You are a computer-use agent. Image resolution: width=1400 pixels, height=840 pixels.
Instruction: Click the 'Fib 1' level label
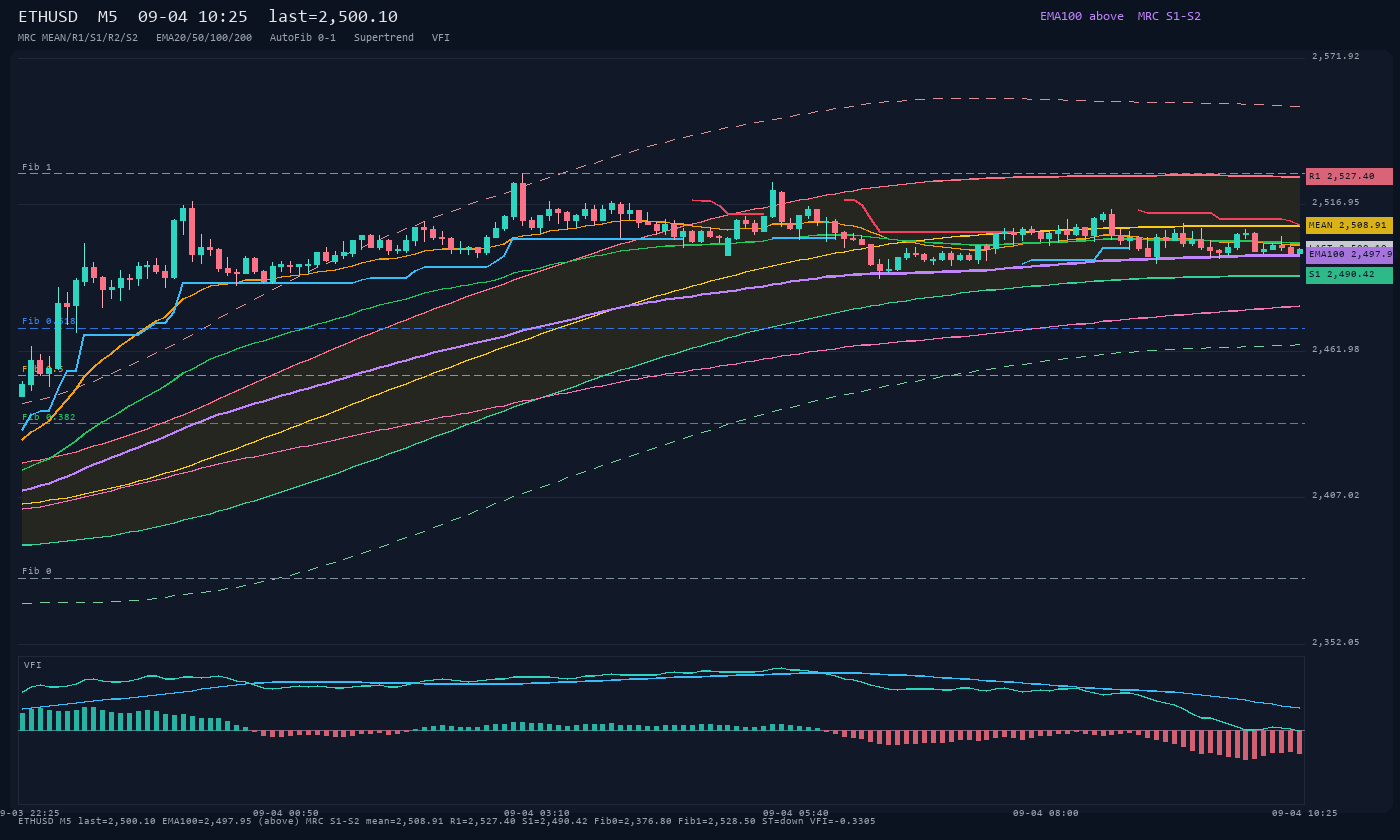coord(37,167)
